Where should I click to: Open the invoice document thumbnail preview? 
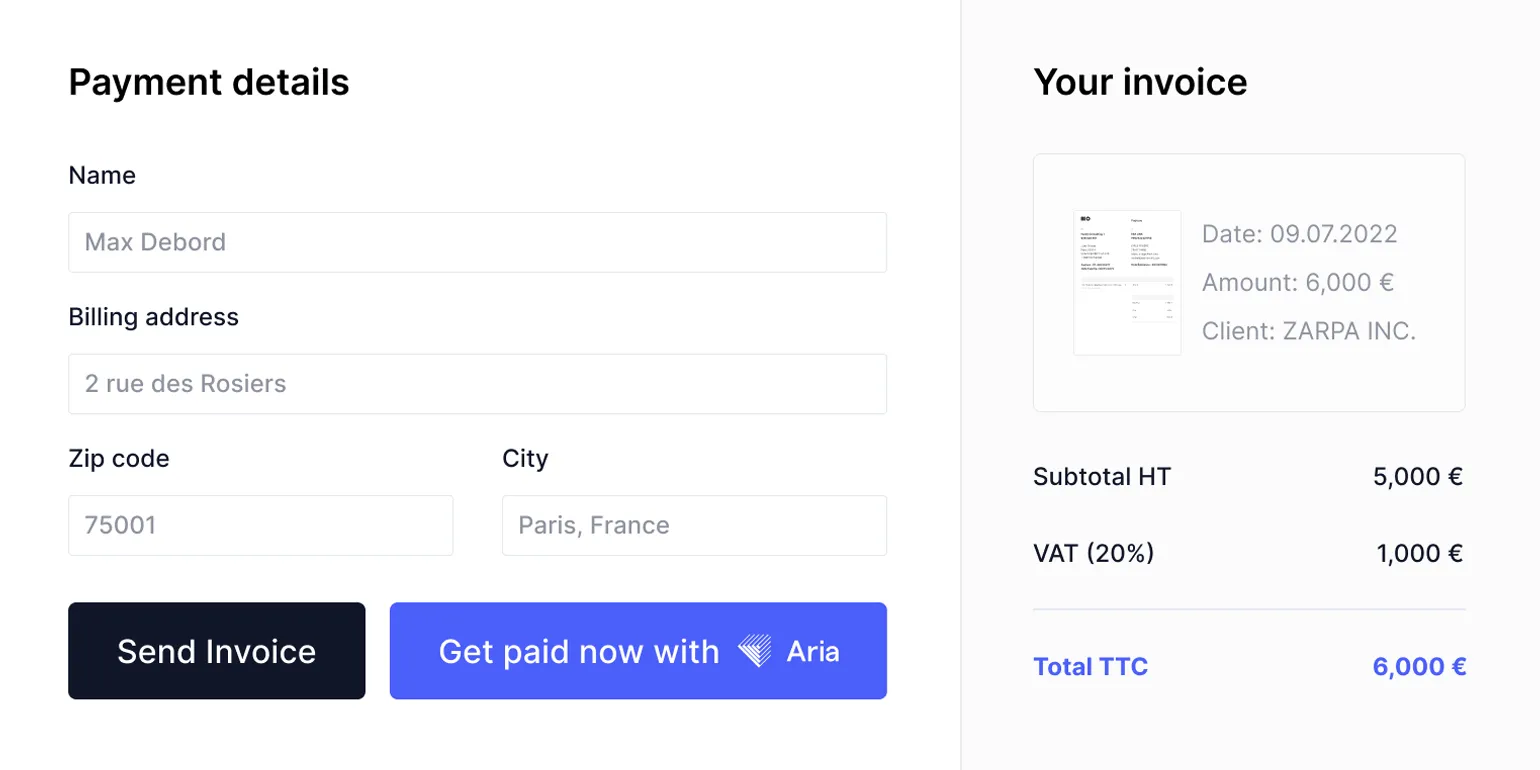1128,283
